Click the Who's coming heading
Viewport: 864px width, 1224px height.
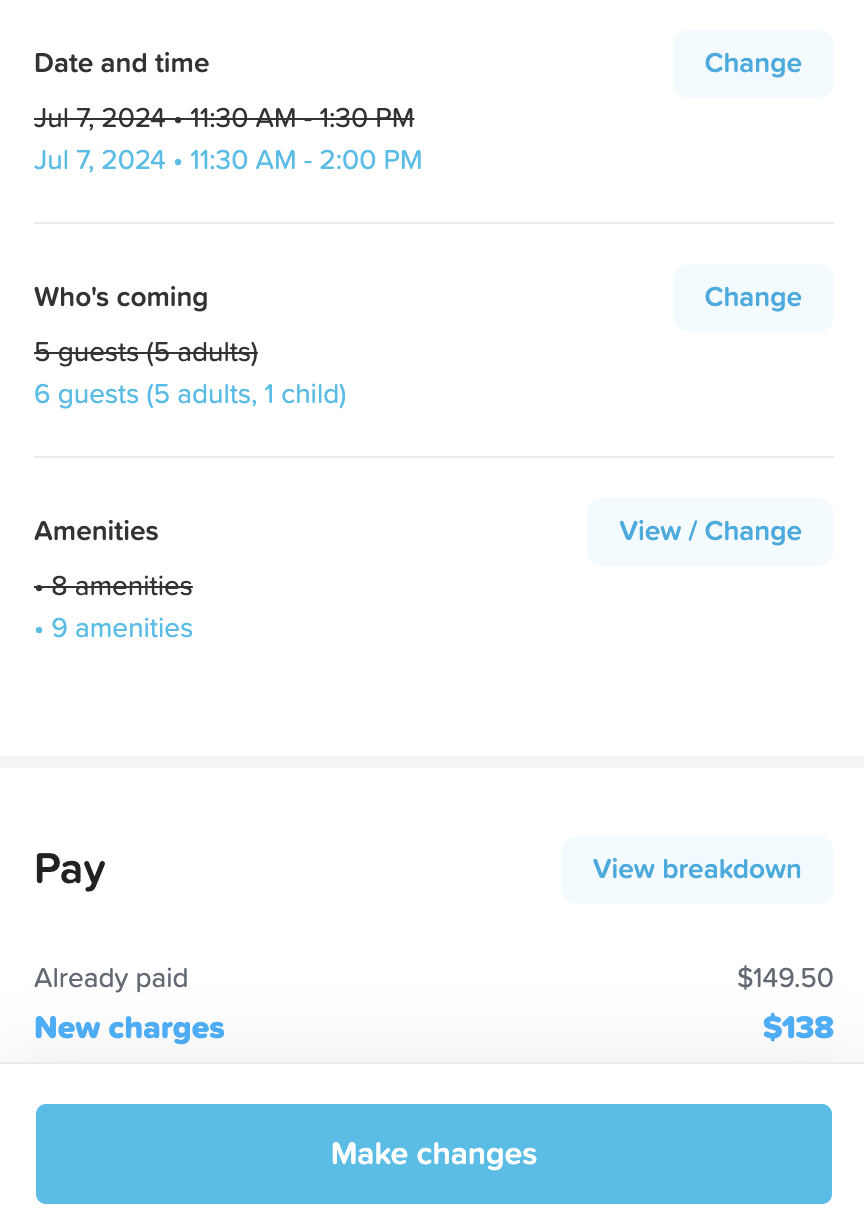[x=121, y=297]
